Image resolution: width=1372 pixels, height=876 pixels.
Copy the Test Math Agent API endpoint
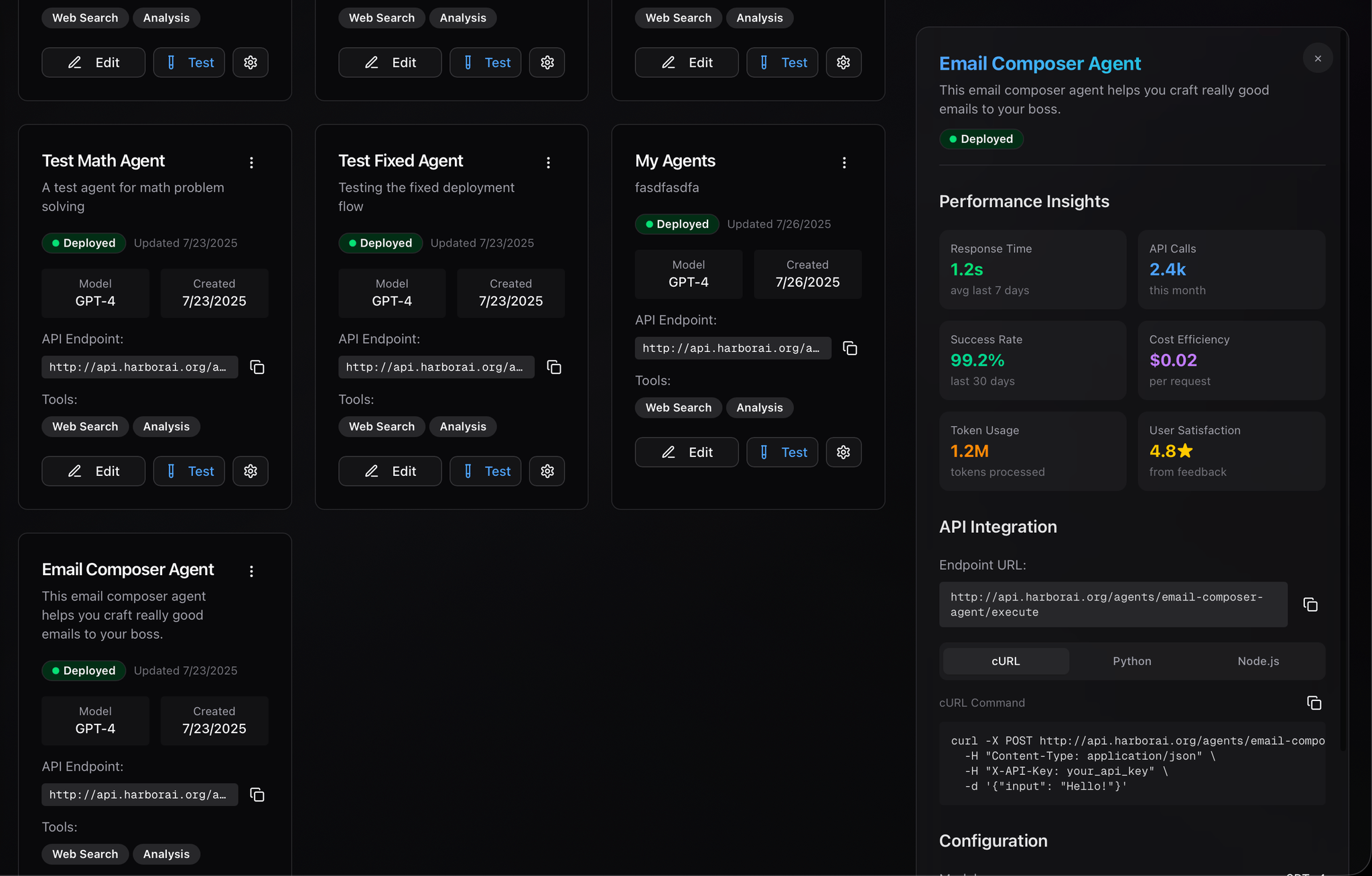257,367
